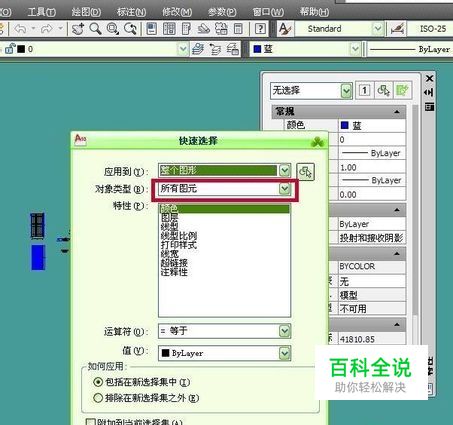Toggle the layer 0 lock icon

coord(10,49)
